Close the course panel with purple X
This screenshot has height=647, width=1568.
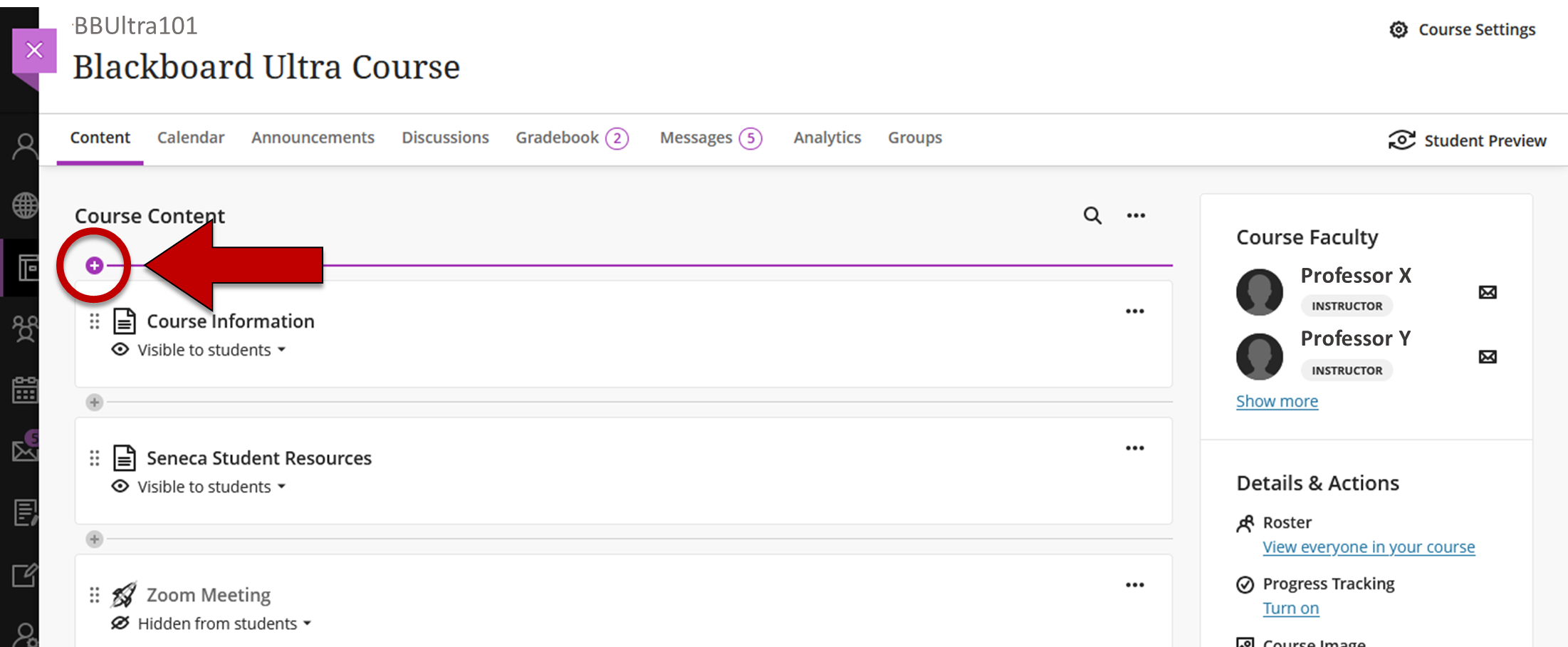pyautogui.click(x=34, y=50)
